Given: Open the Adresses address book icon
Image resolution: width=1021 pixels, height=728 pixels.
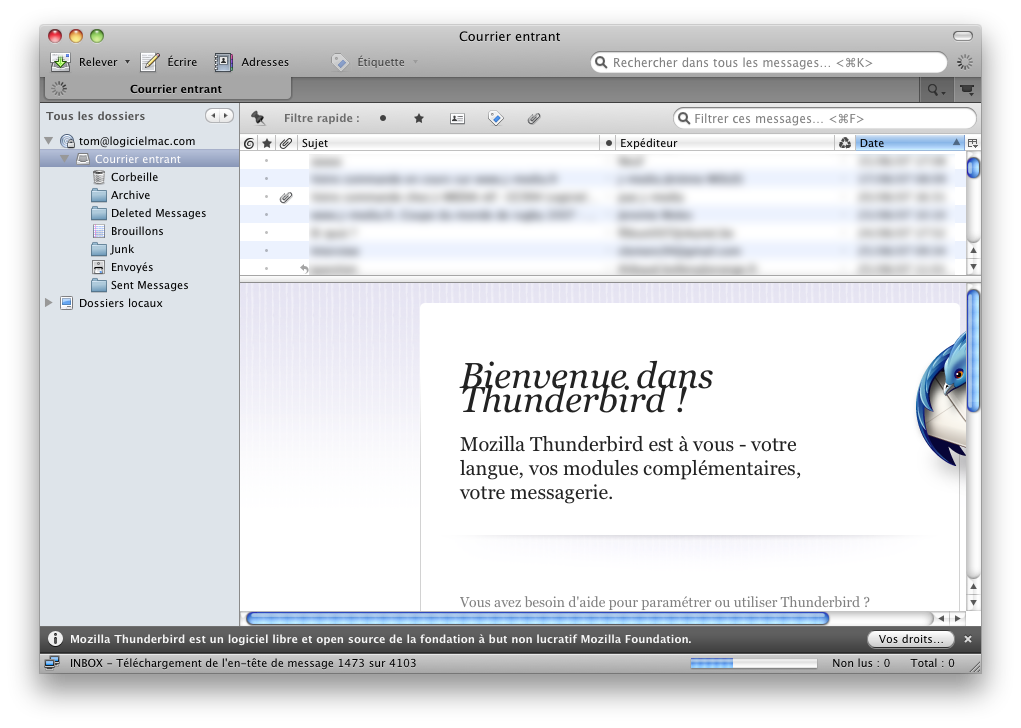Looking at the screenshot, I should [223, 62].
